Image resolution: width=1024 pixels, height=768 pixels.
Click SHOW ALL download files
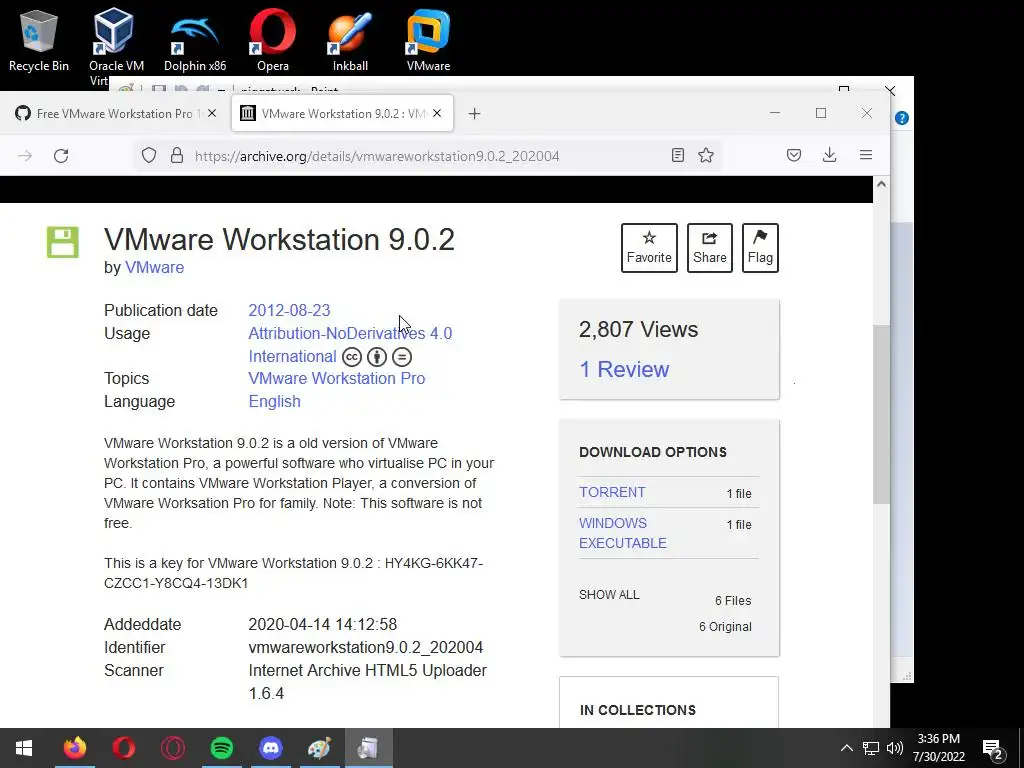point(609,594)
